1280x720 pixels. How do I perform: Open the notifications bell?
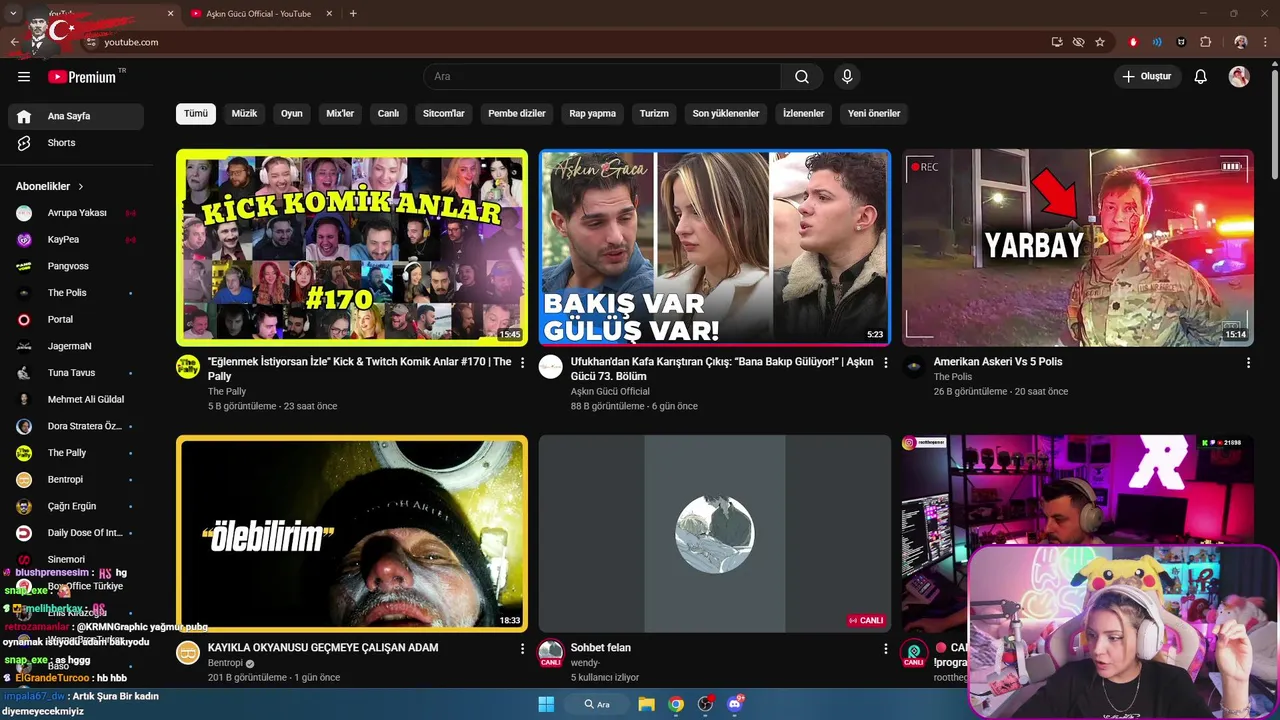(1201, 77)
